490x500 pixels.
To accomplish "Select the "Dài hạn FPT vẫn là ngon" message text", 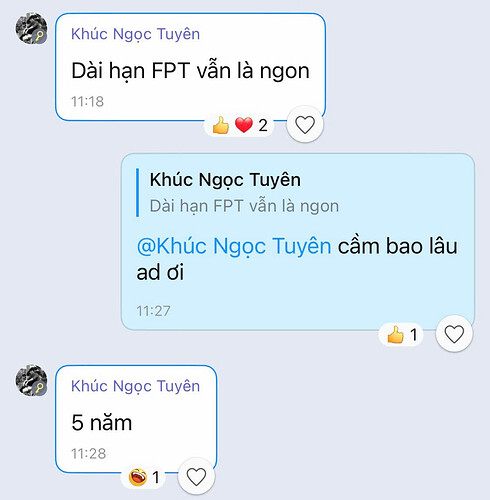I will pyautogui.click(x=190, y=71).
